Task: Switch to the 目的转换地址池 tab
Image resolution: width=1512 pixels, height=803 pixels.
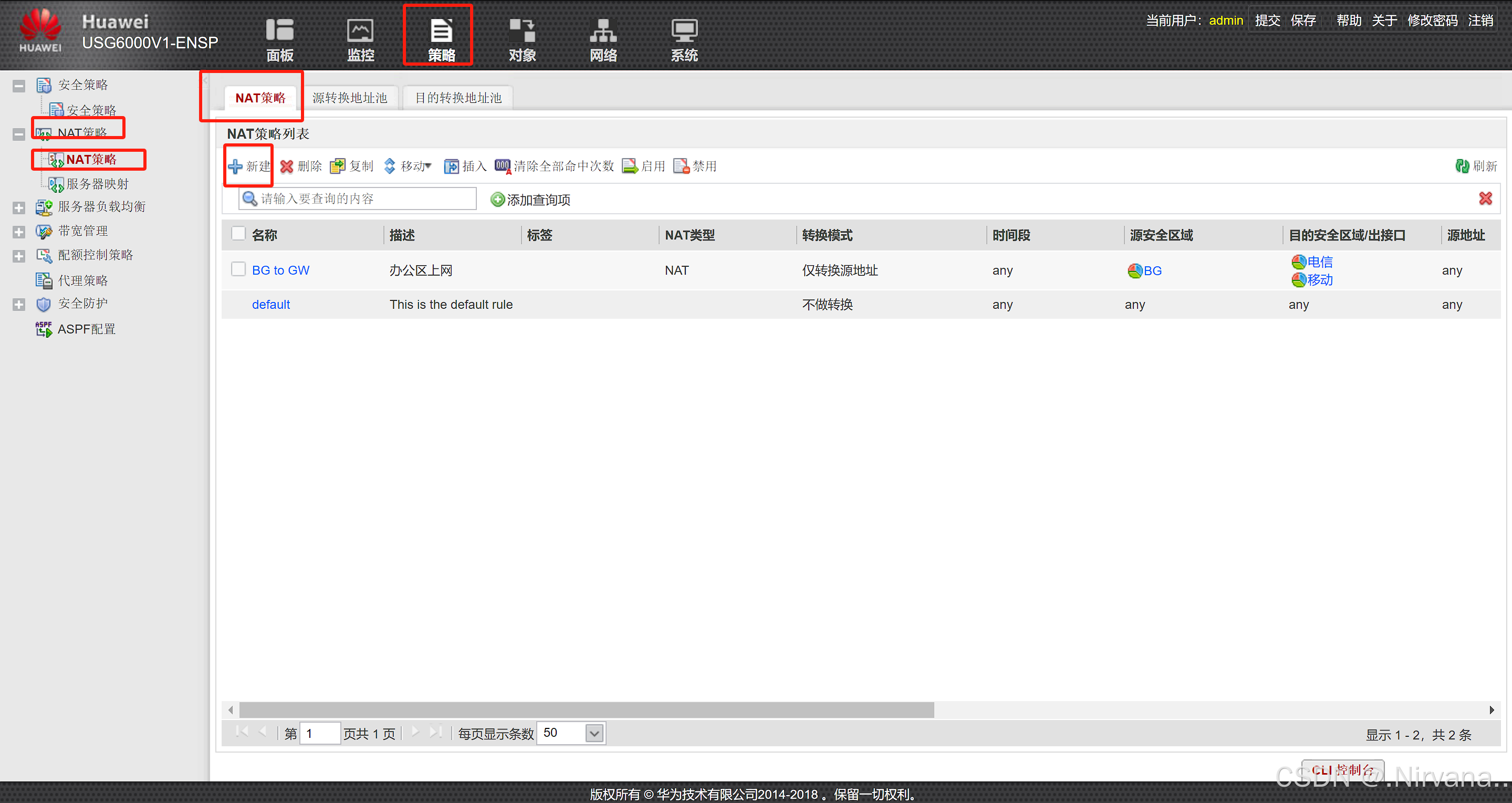Action: click(458, 98)
